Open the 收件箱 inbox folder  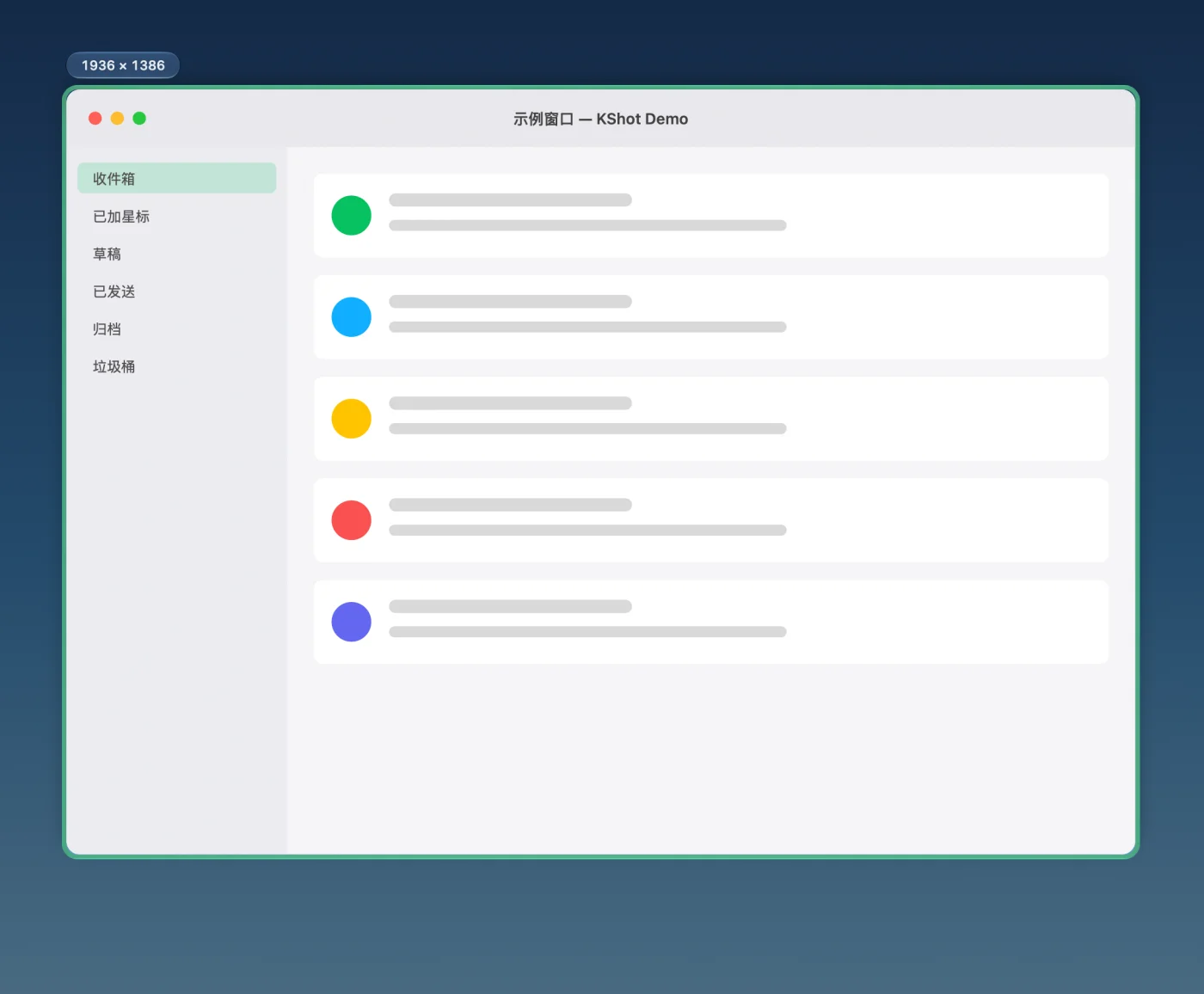tap(176, 178)
